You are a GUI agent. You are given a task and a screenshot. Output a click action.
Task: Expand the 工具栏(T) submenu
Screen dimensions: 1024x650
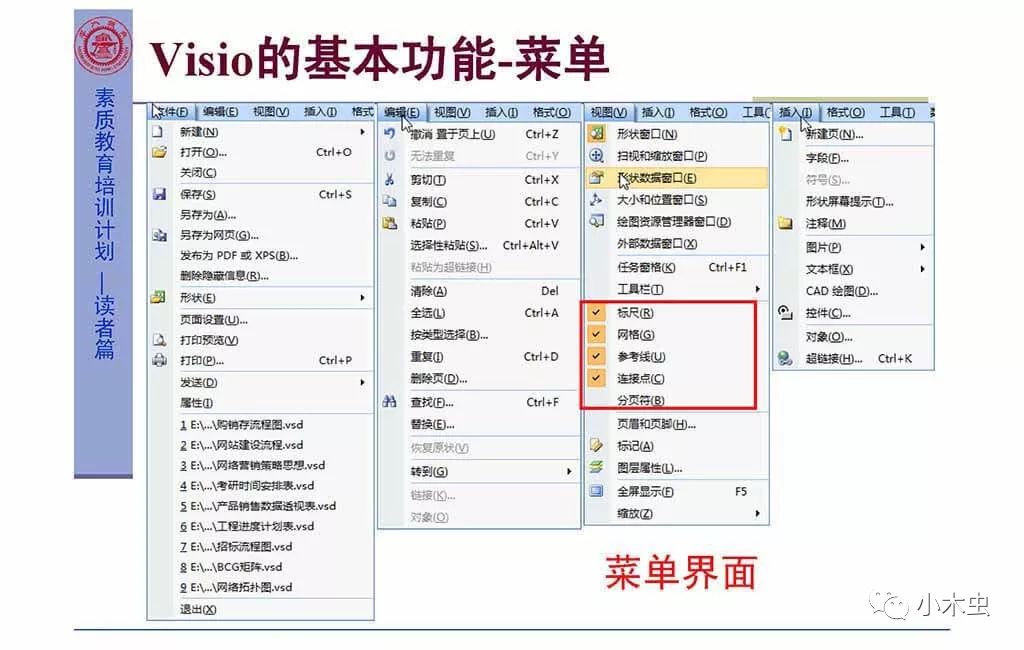tap(757, 289)
